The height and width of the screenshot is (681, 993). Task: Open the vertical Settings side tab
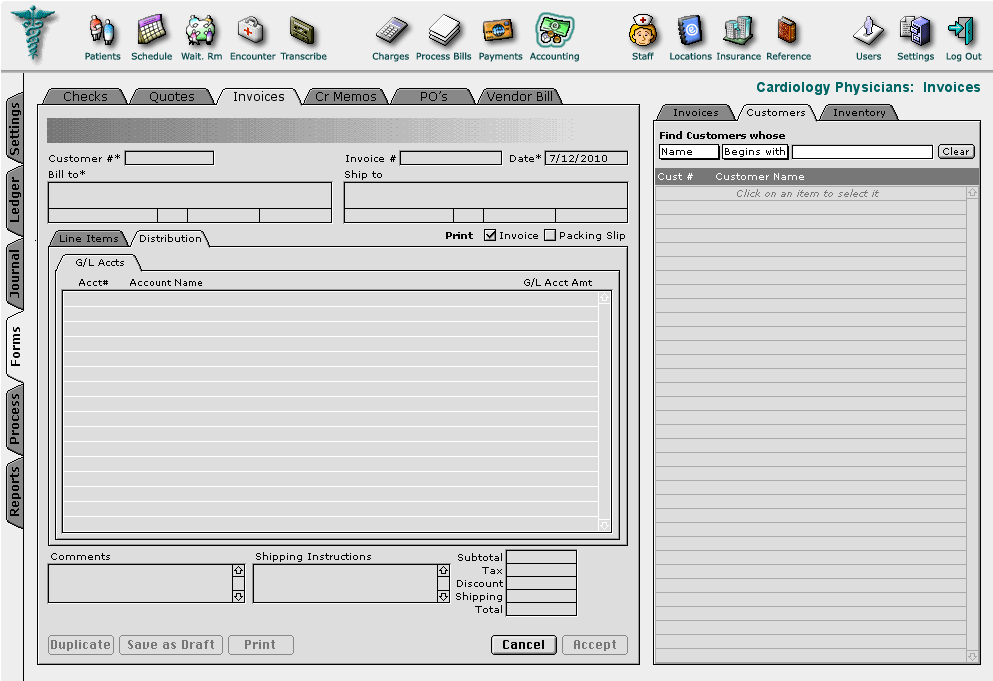(15, 129)
